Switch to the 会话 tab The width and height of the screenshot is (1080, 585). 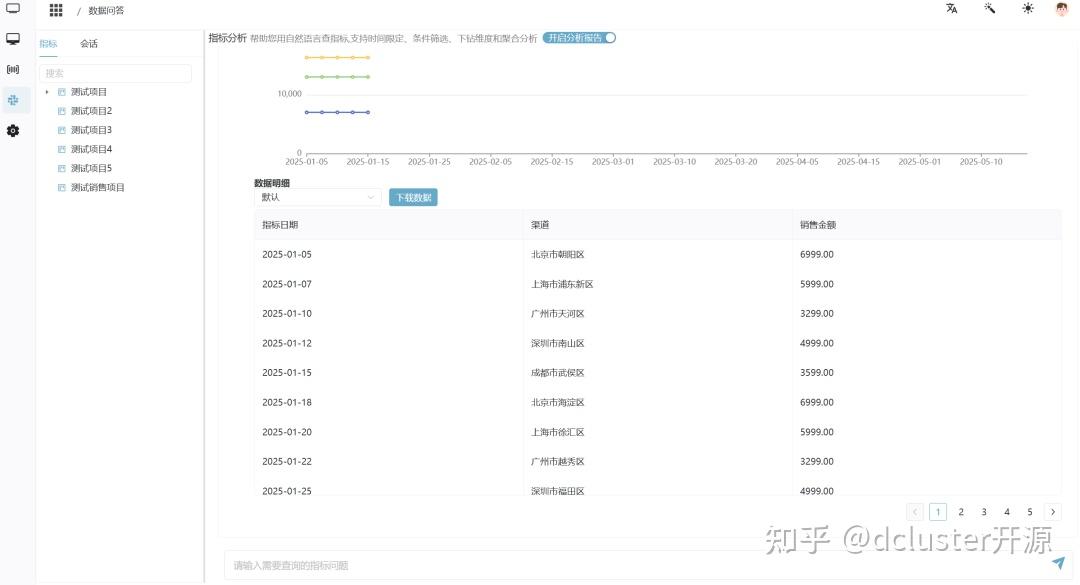pyautogui.click(x=88, y=44)
